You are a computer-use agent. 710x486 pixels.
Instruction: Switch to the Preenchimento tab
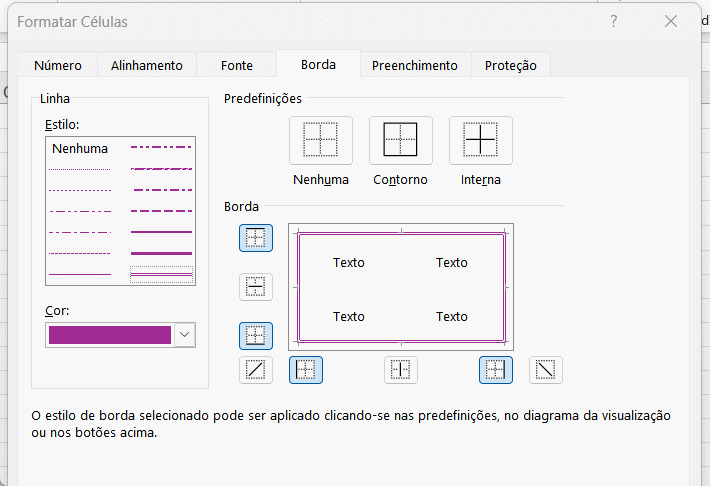coord(414,65)
